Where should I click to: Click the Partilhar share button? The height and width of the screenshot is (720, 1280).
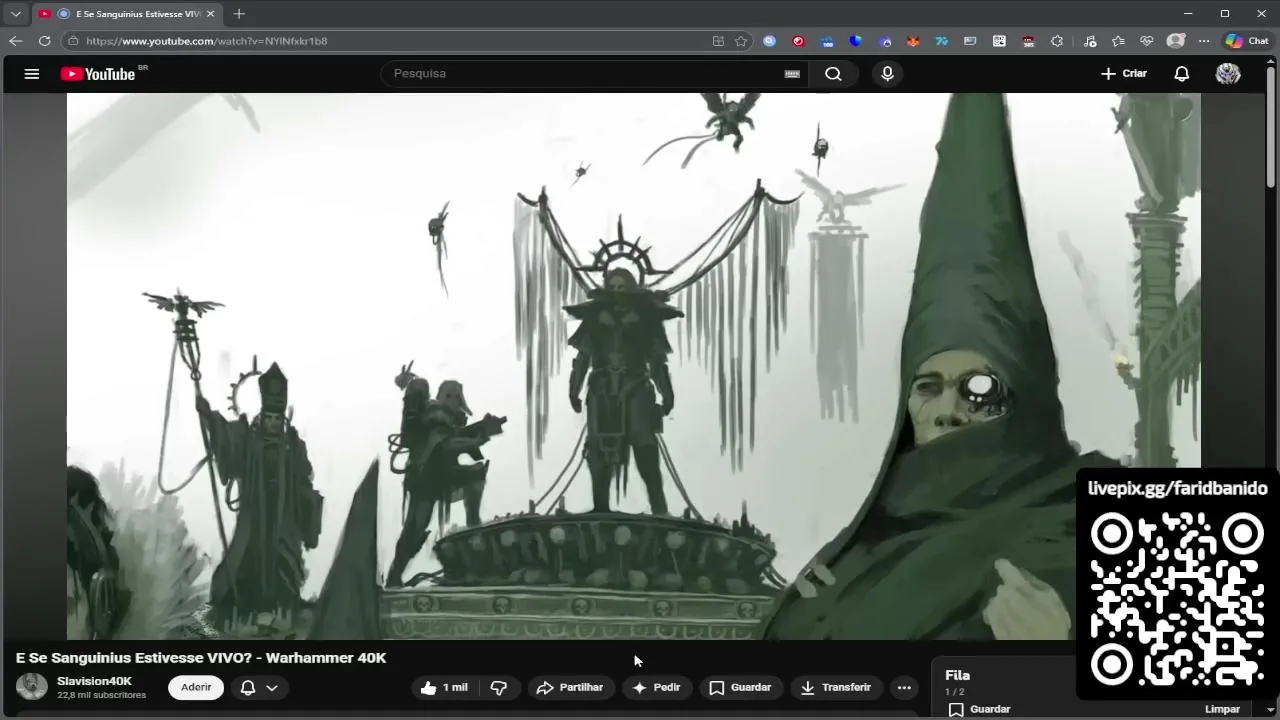pos(570,687)
